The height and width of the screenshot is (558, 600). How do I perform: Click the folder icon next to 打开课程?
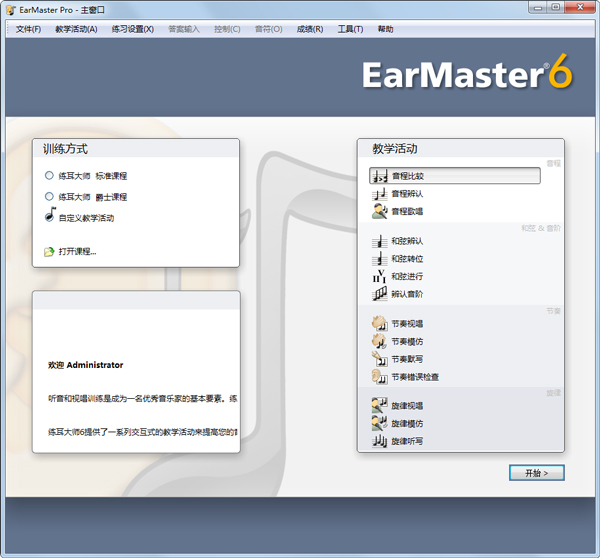pyautogui.click(x=49, y=252)
